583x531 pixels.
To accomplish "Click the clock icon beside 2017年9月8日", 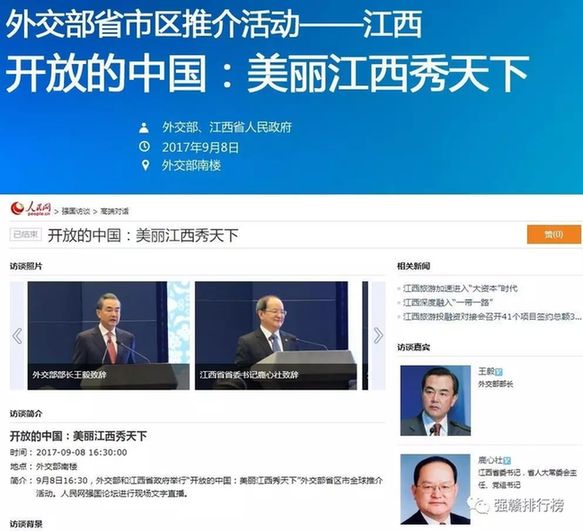I will [144, 147].
